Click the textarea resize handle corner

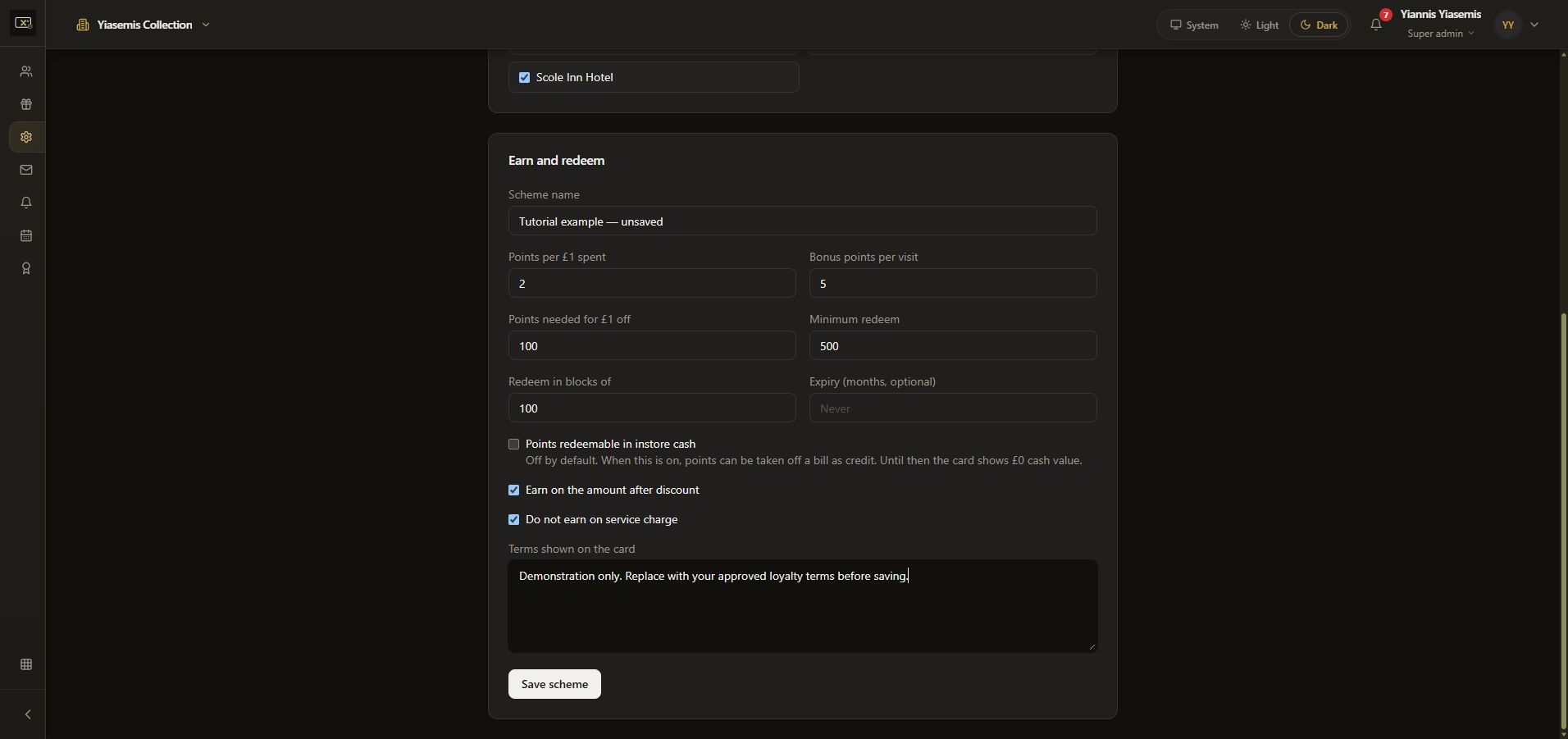click(x=1092, y=647)
